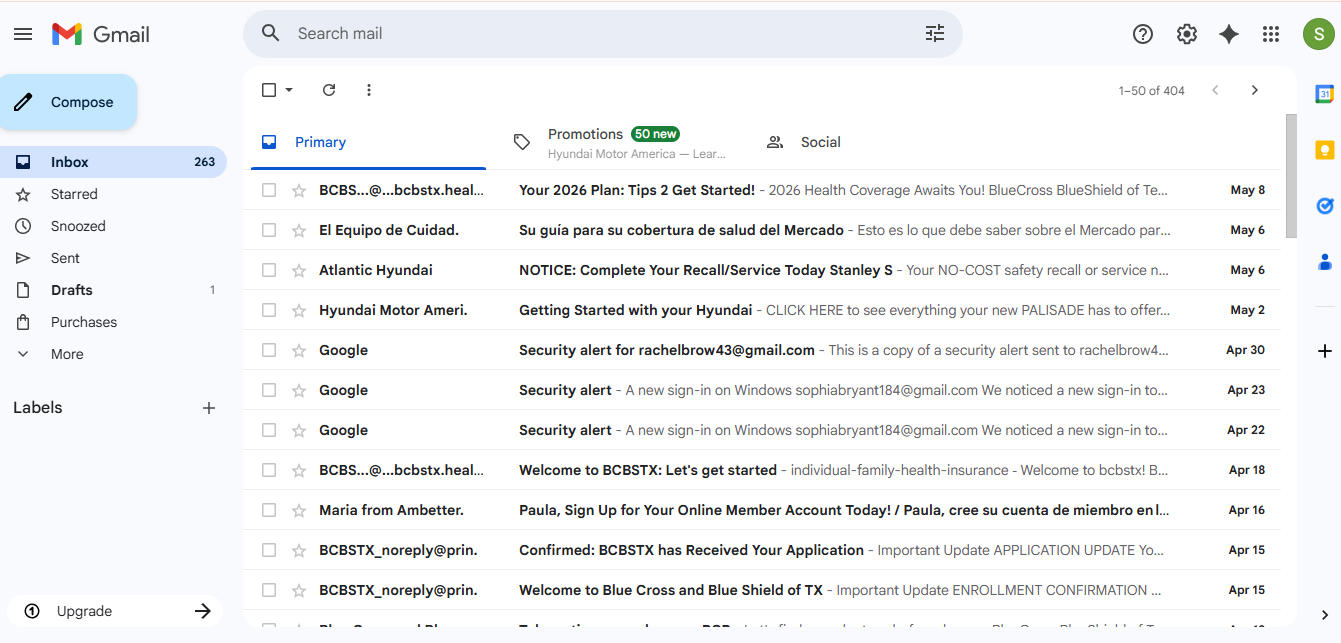Switch to the Promotions tab

click(x=621, y=142)
